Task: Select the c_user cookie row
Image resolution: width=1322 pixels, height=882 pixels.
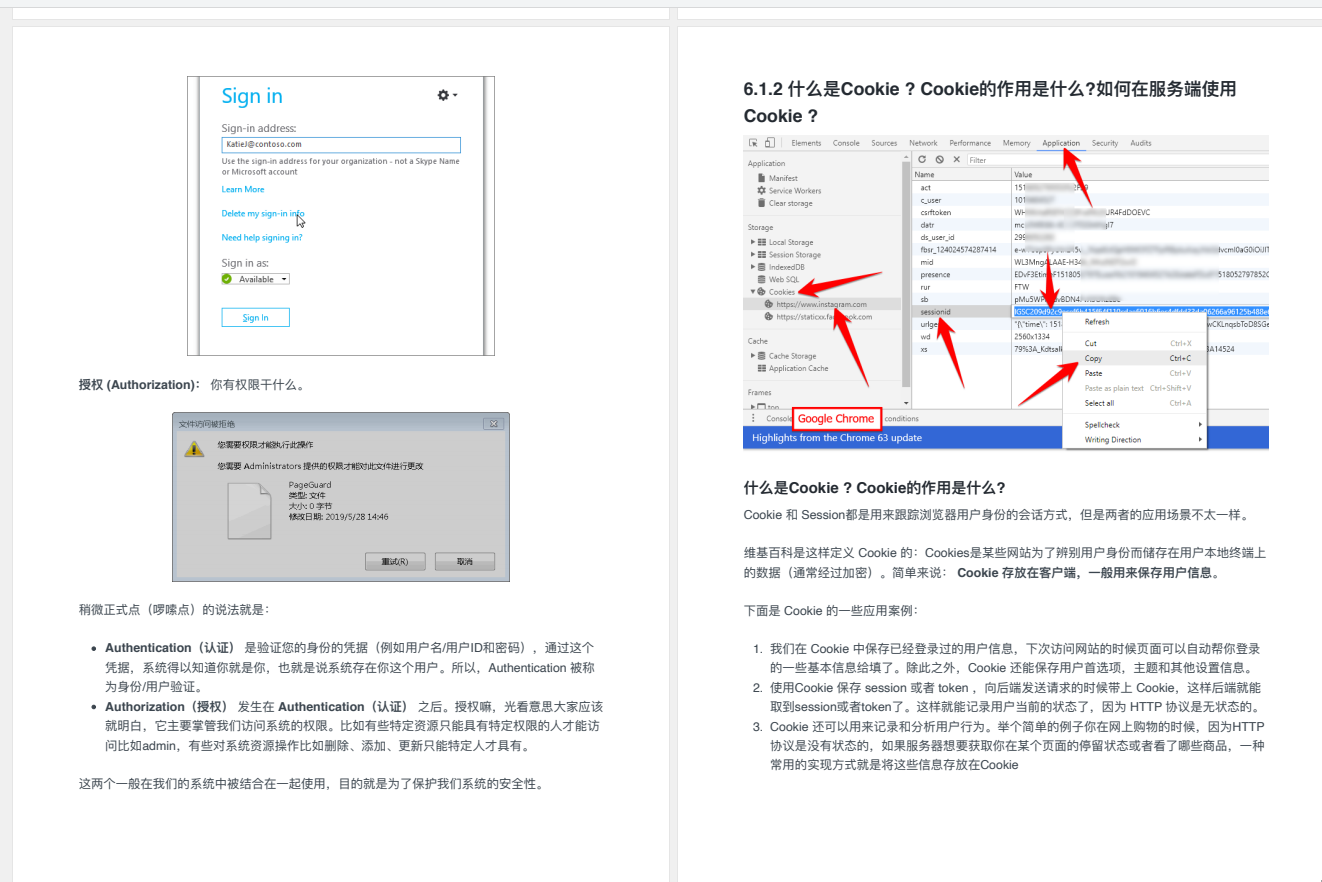Action: 1091,200
